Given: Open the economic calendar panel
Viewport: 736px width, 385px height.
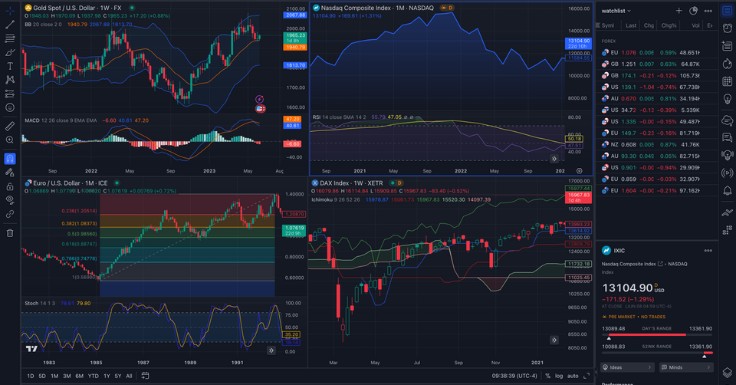Looking at the screenshot, I should point(727,81).
